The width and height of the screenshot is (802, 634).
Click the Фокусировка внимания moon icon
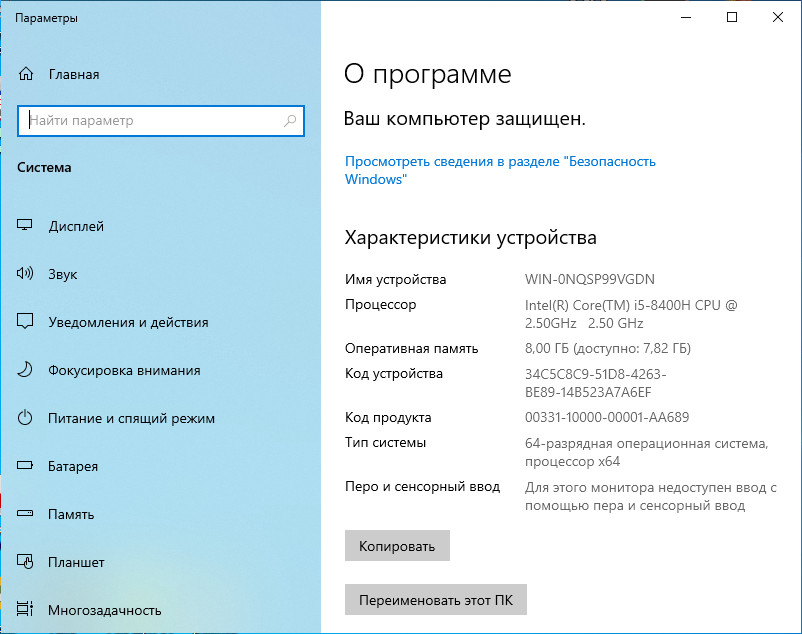[26, 370]
